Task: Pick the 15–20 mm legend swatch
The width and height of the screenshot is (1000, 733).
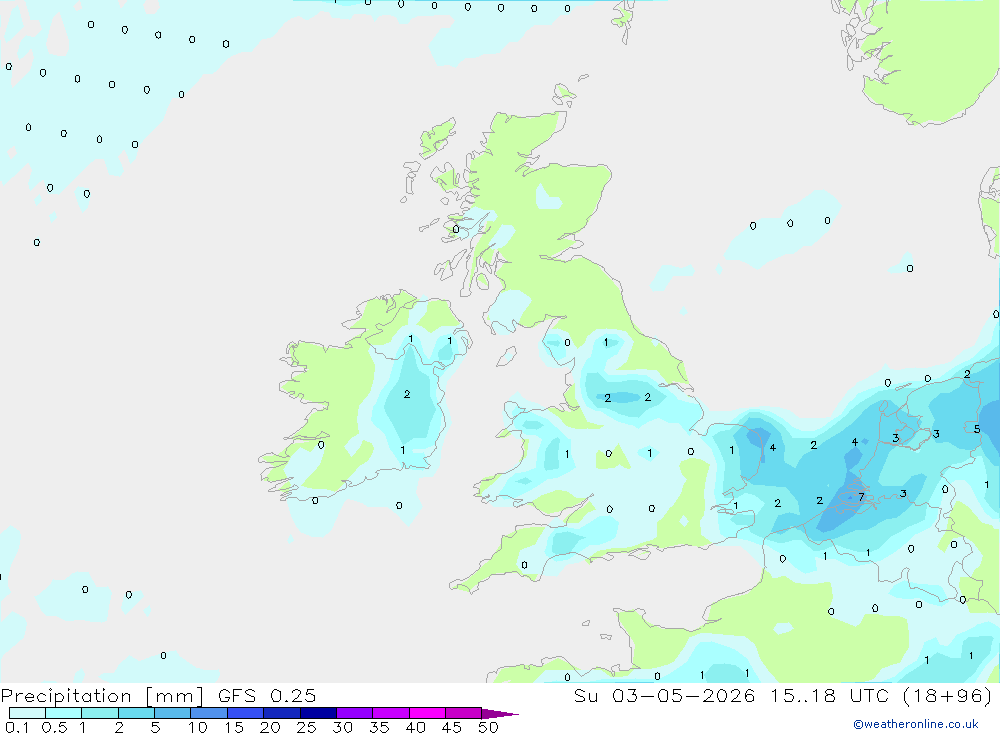Action: [246, 713]
